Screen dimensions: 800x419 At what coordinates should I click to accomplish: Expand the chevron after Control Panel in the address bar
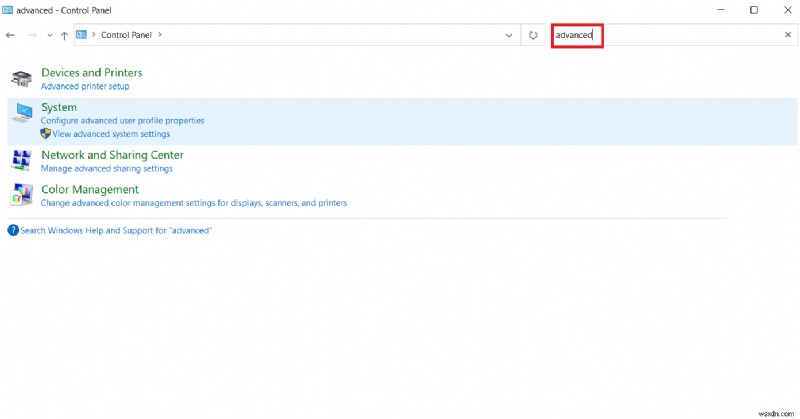click(x=160, y=35)
